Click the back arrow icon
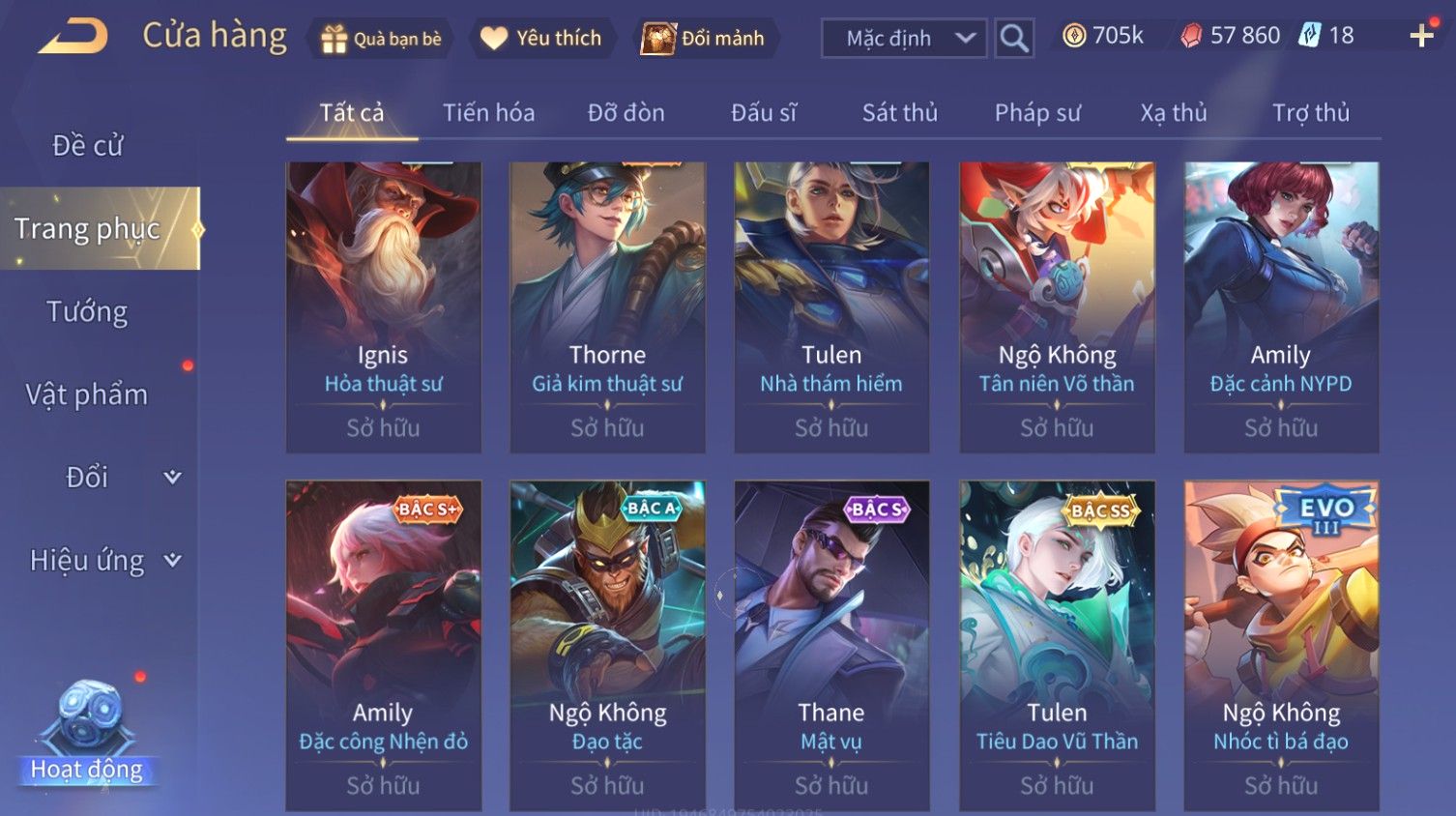 tap(73, 37)
